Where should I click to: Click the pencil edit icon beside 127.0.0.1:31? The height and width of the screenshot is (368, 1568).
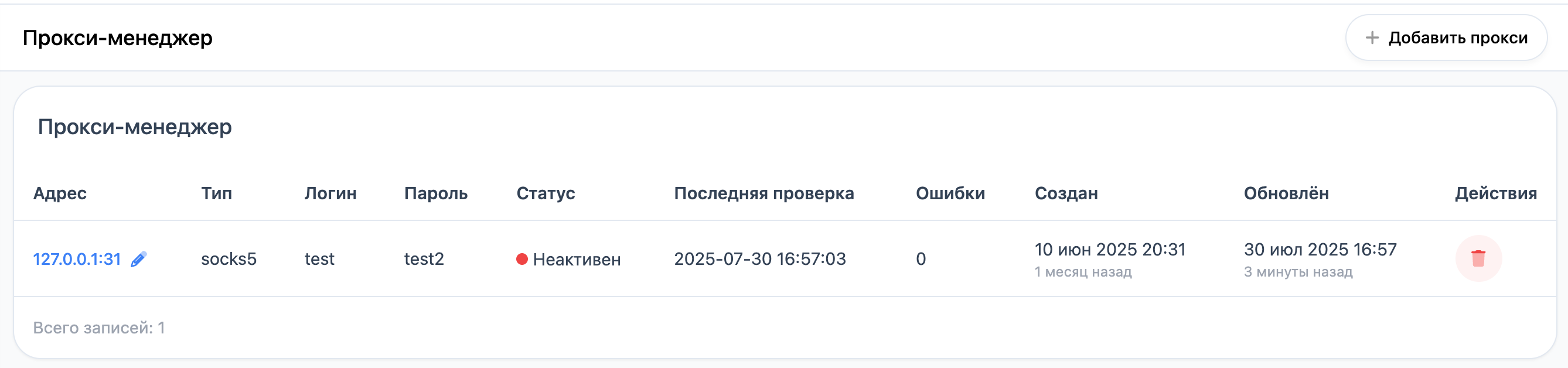point(139,259)
